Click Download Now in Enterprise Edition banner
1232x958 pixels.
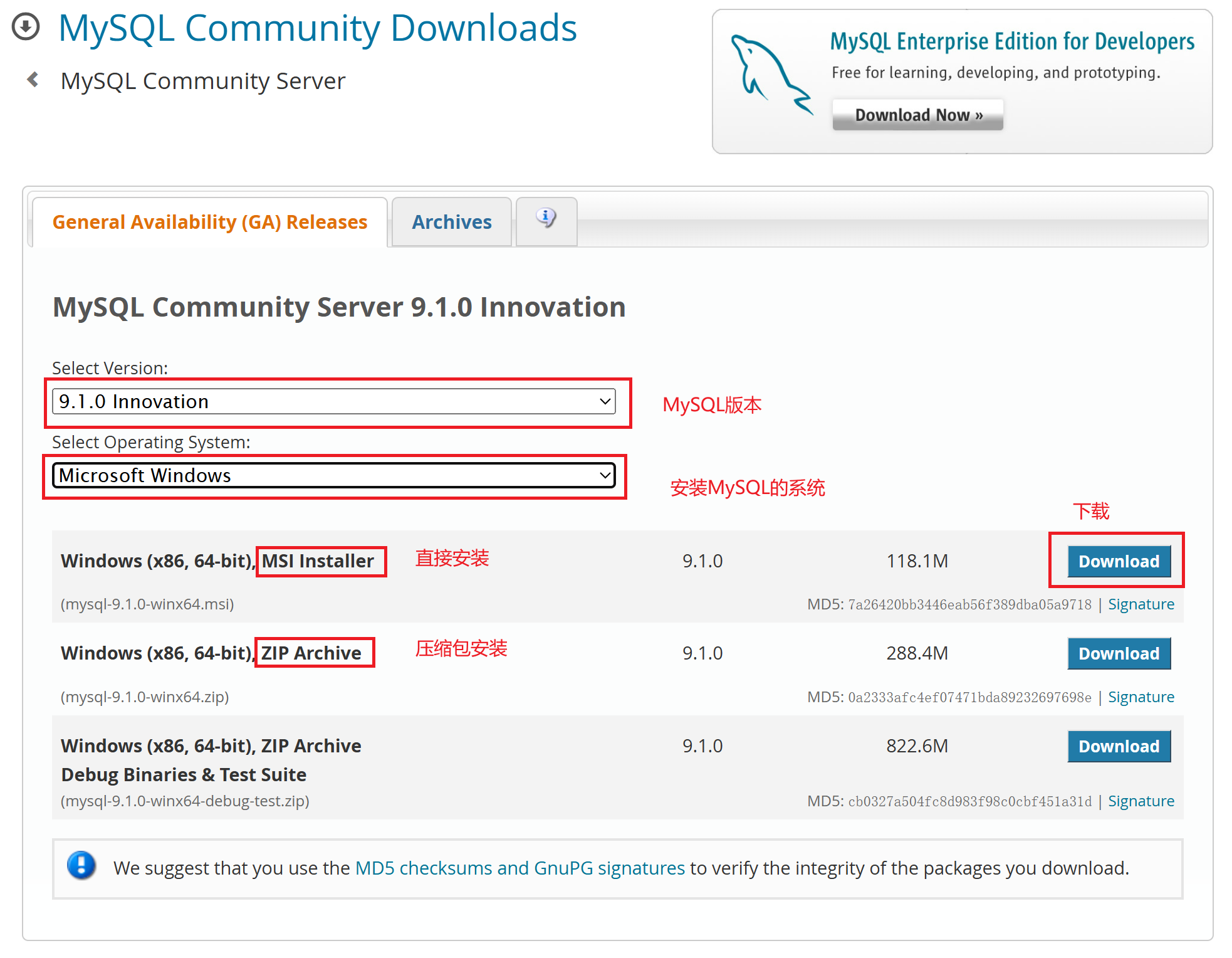tap(917, 115)
